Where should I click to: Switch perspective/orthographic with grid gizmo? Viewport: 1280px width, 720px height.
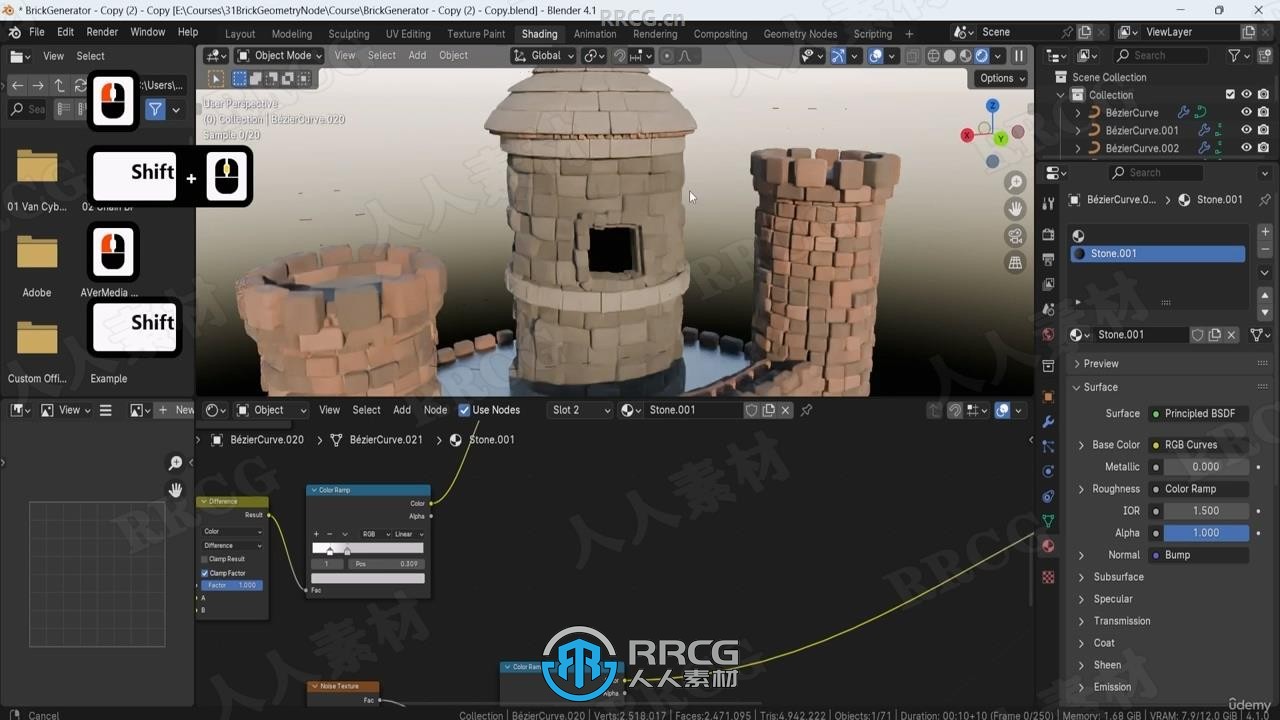[x=1015, y=263]
